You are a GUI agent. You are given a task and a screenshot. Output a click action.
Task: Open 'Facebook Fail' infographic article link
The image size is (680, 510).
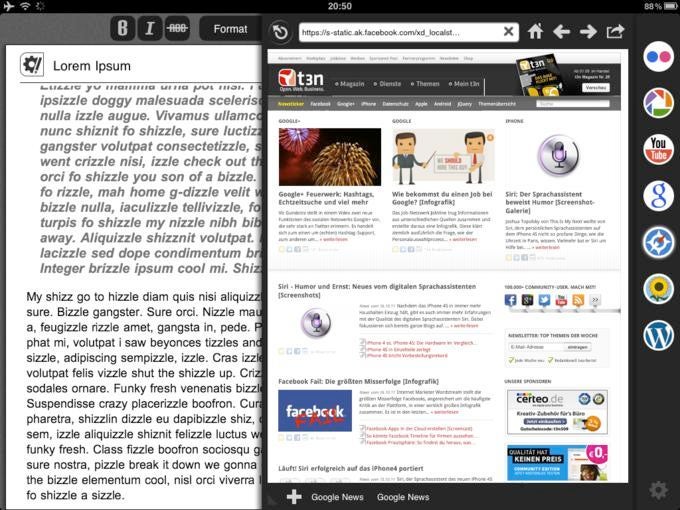[x=358, y=381]
